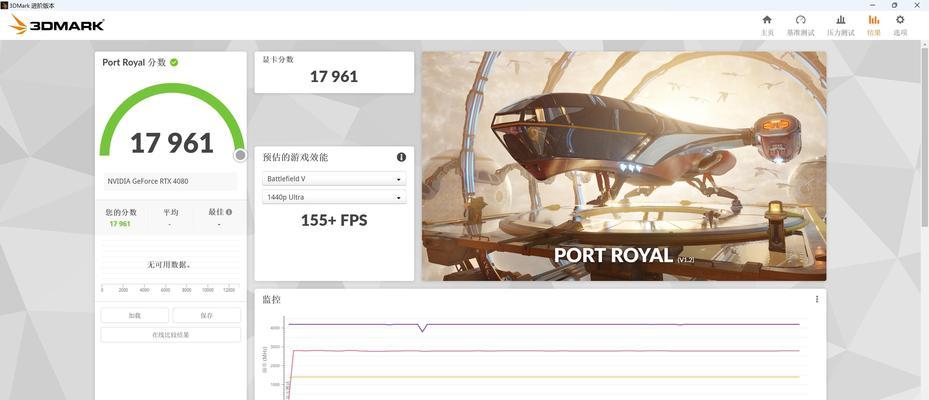Open the 基准测试 benchmarks tab
This screenshot has width=929, height=400.
pos(800,25)
